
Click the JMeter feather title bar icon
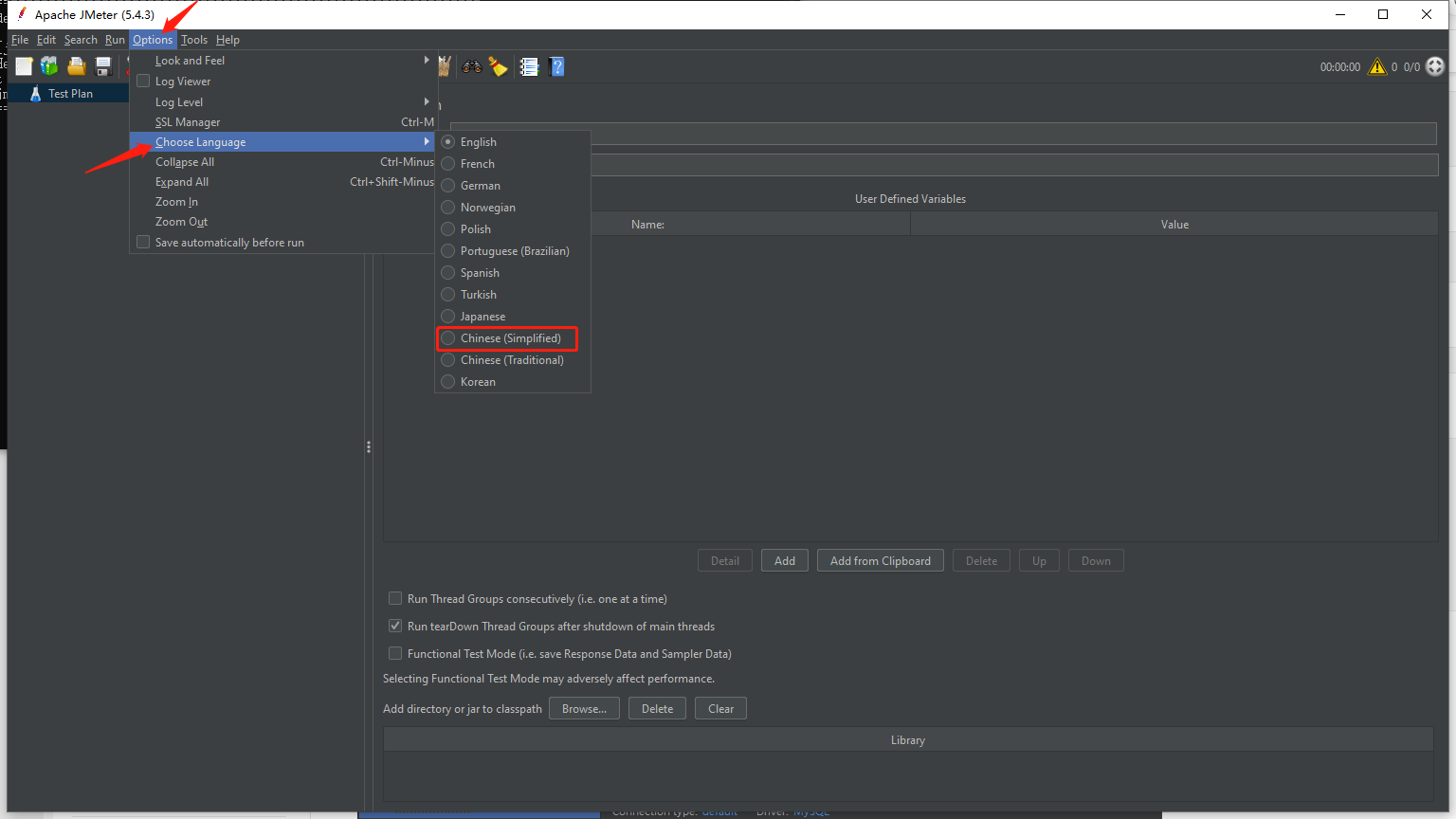[x=22, y=14]
